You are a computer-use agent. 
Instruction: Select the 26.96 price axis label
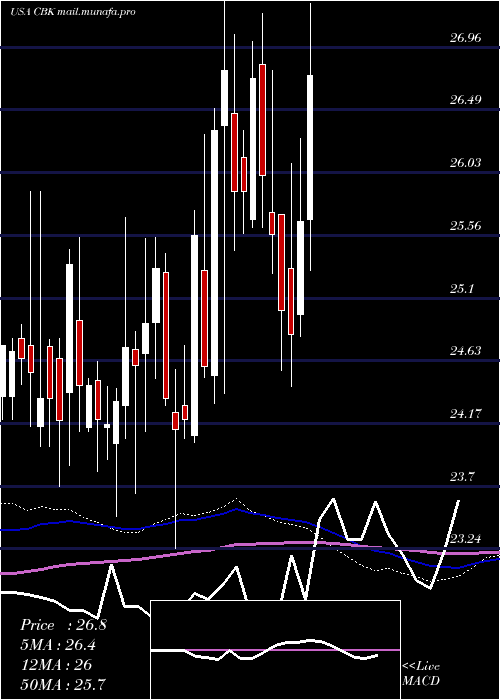pos(466,38)
